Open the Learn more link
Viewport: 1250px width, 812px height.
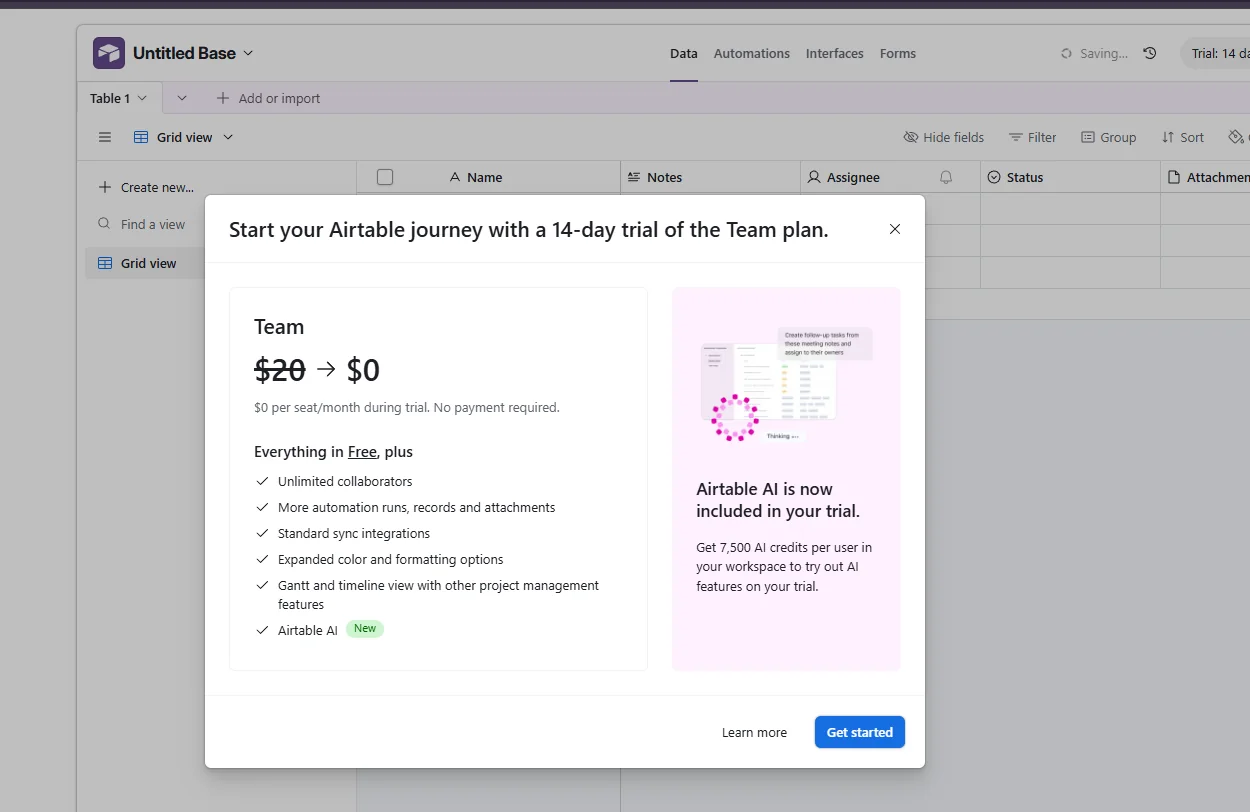tap(754, 732)
